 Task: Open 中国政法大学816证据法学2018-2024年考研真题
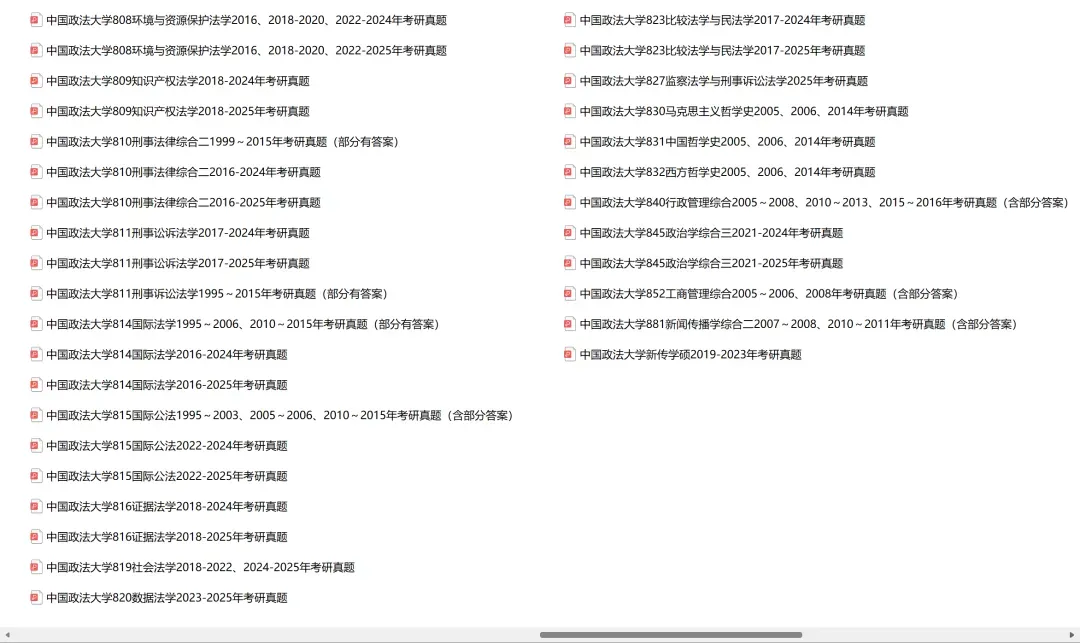(165, 506)
